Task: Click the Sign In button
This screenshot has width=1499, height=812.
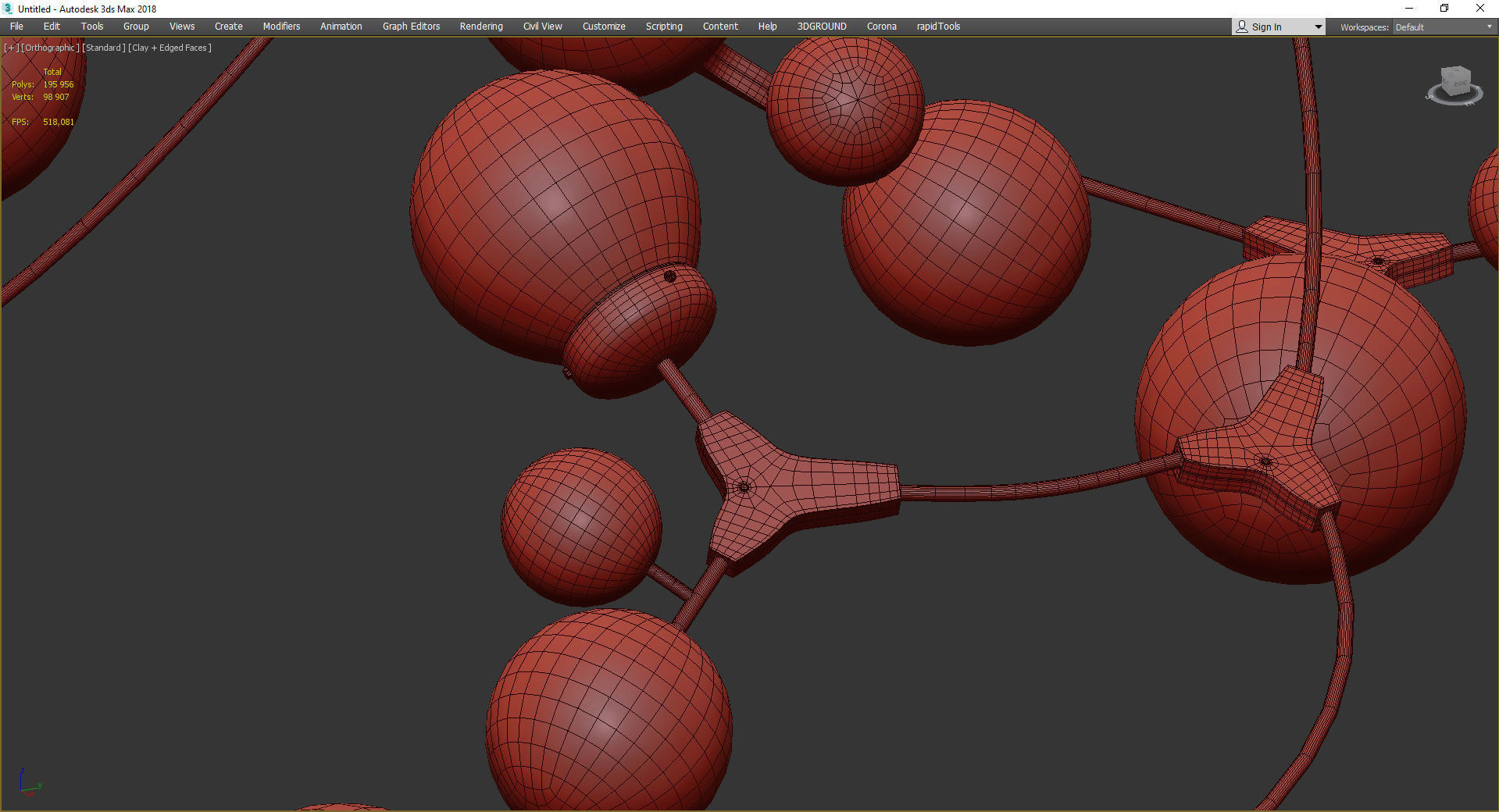Action: point(1266,27)
